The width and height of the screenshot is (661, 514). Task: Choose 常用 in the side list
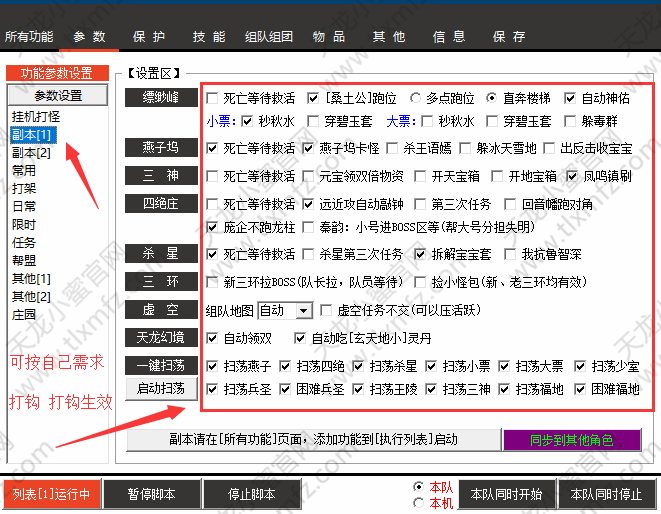(24, 170)
